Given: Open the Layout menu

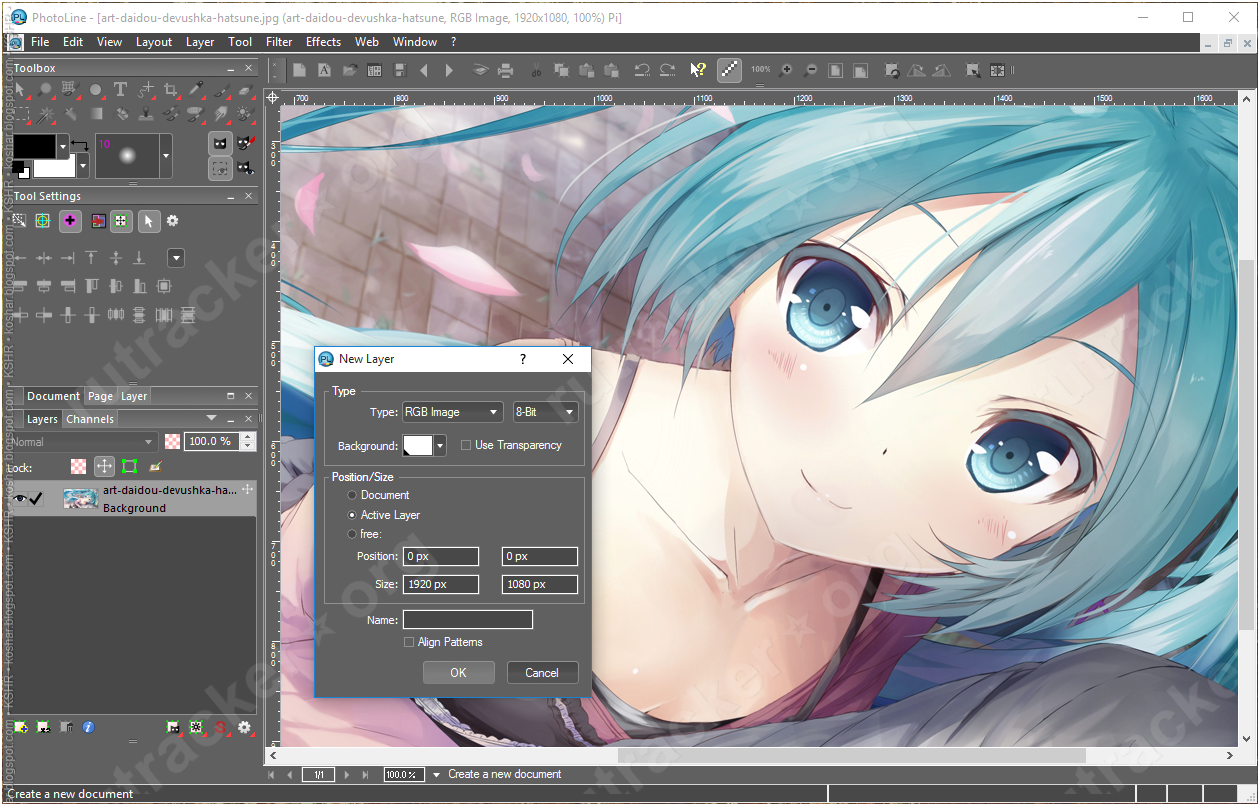Looking at the screenshot, I should point(154,42).
